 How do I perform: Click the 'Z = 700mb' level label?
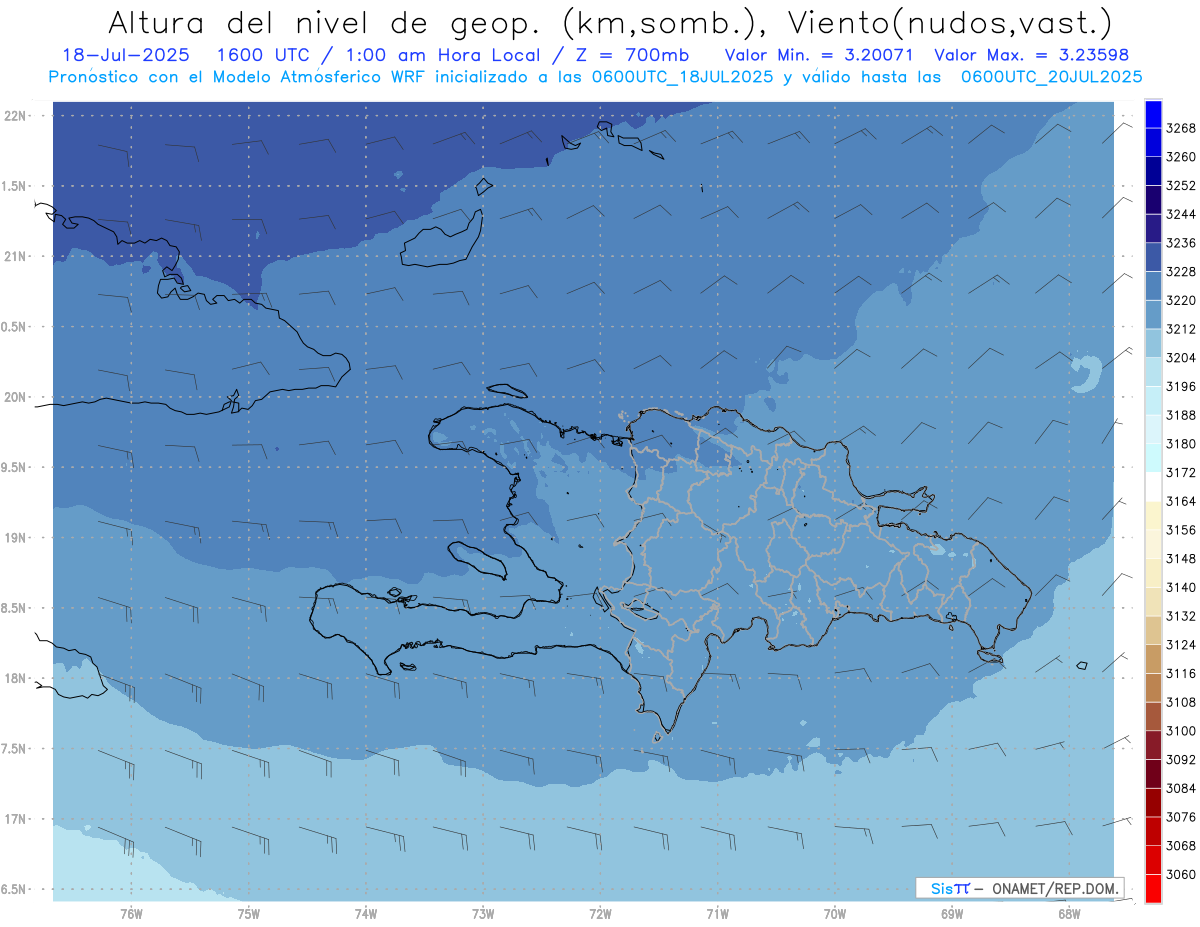[x=629, y=55]
